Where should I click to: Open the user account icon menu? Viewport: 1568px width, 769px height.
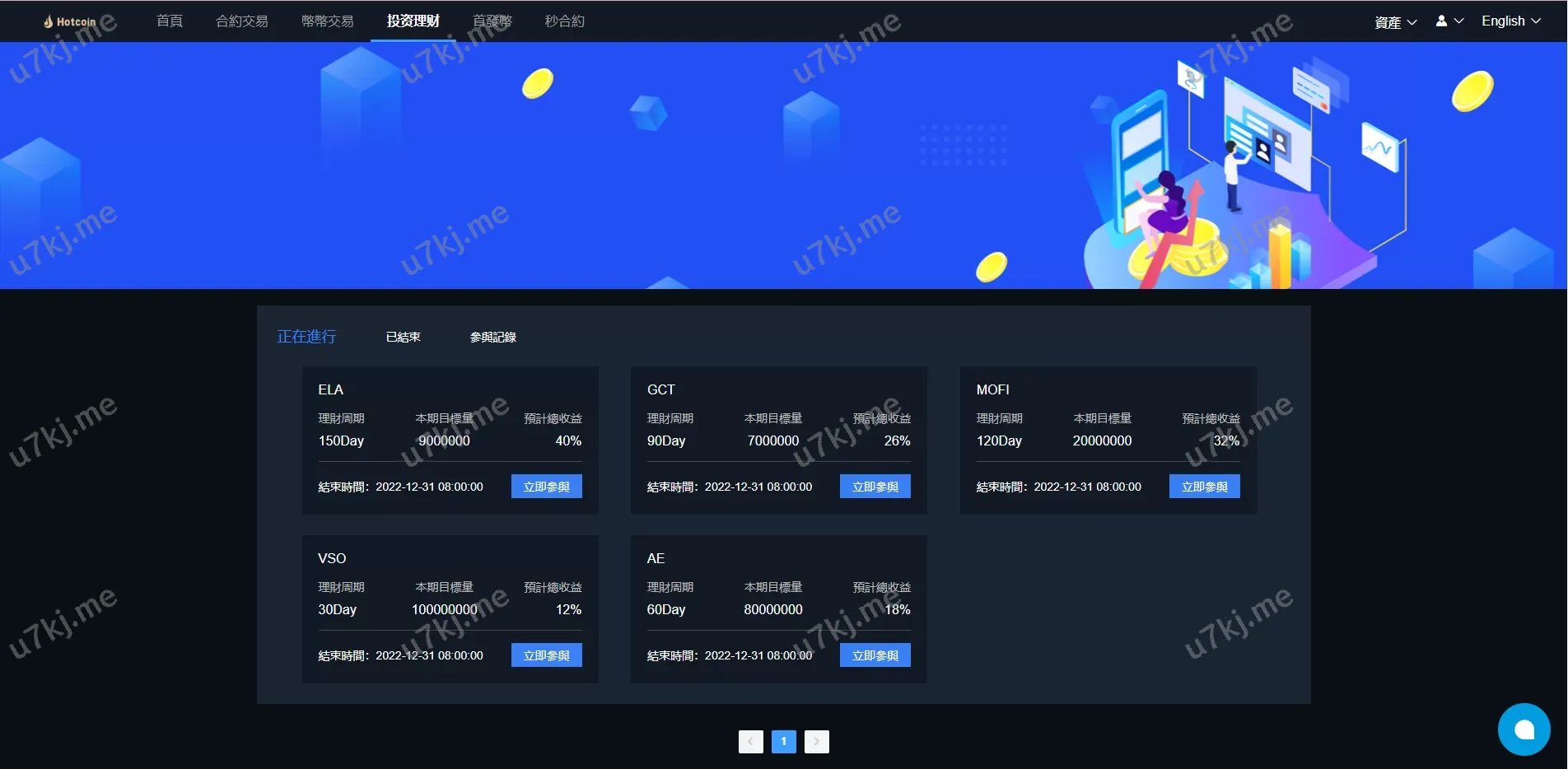(1449, 21)
